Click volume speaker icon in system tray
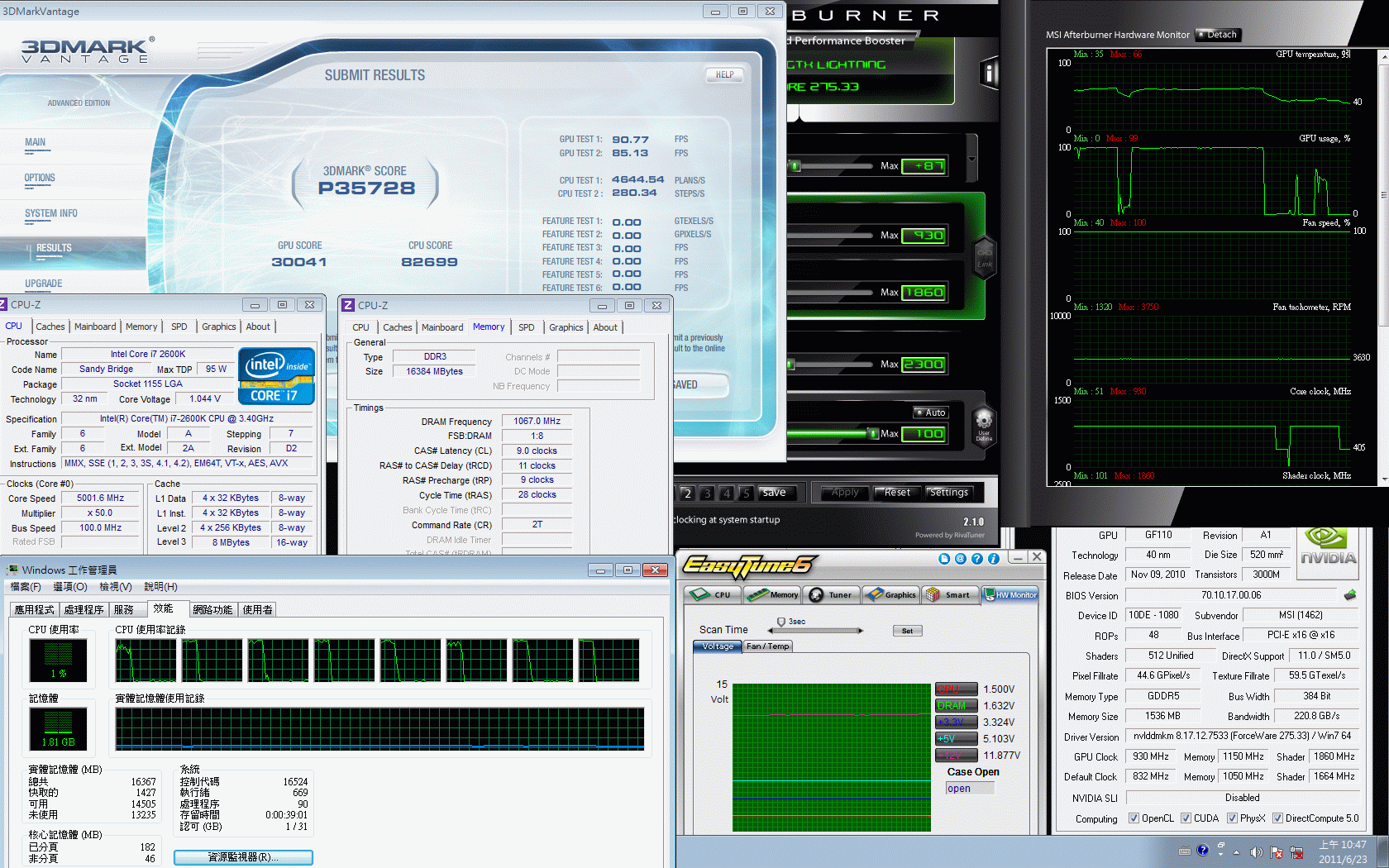This screenshot has height=868, width=1389. point(1256,851)
